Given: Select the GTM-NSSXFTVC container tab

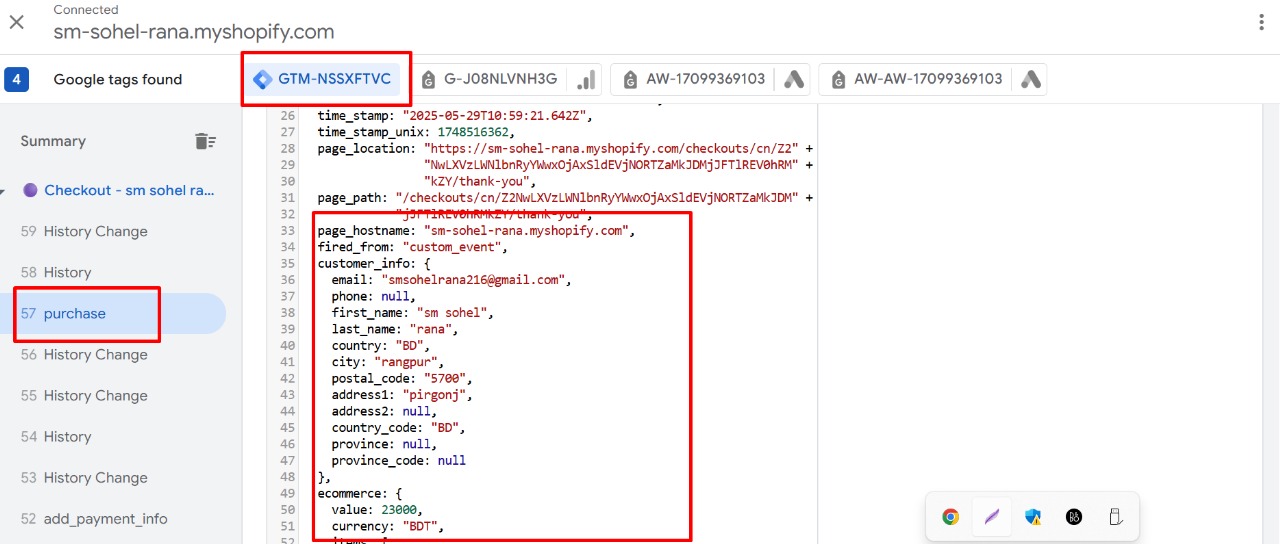Looking at the screenshot, I should [x=322, y=79].
